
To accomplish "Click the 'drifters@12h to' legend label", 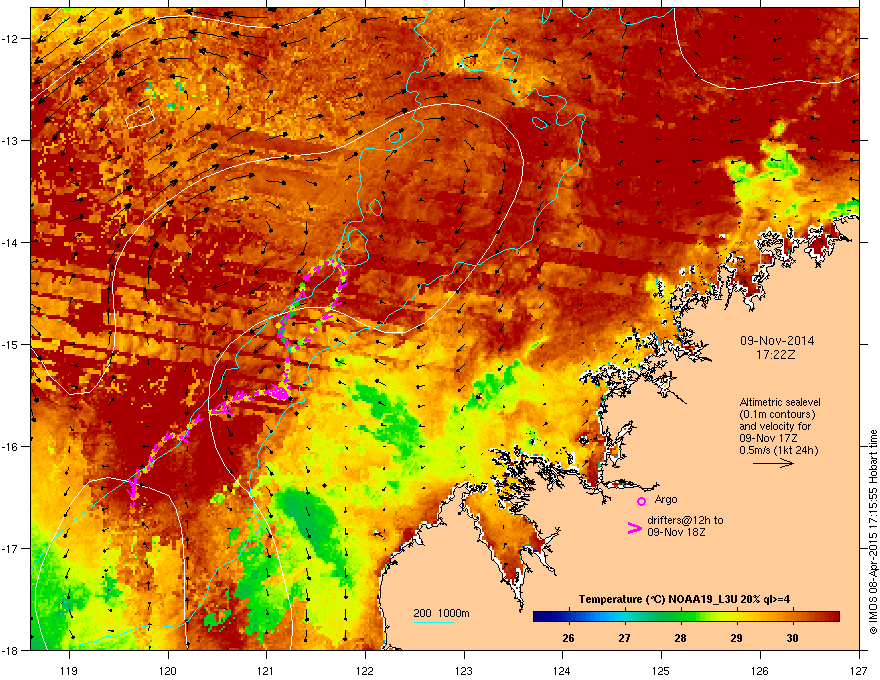I will click(x=685, y=520).
